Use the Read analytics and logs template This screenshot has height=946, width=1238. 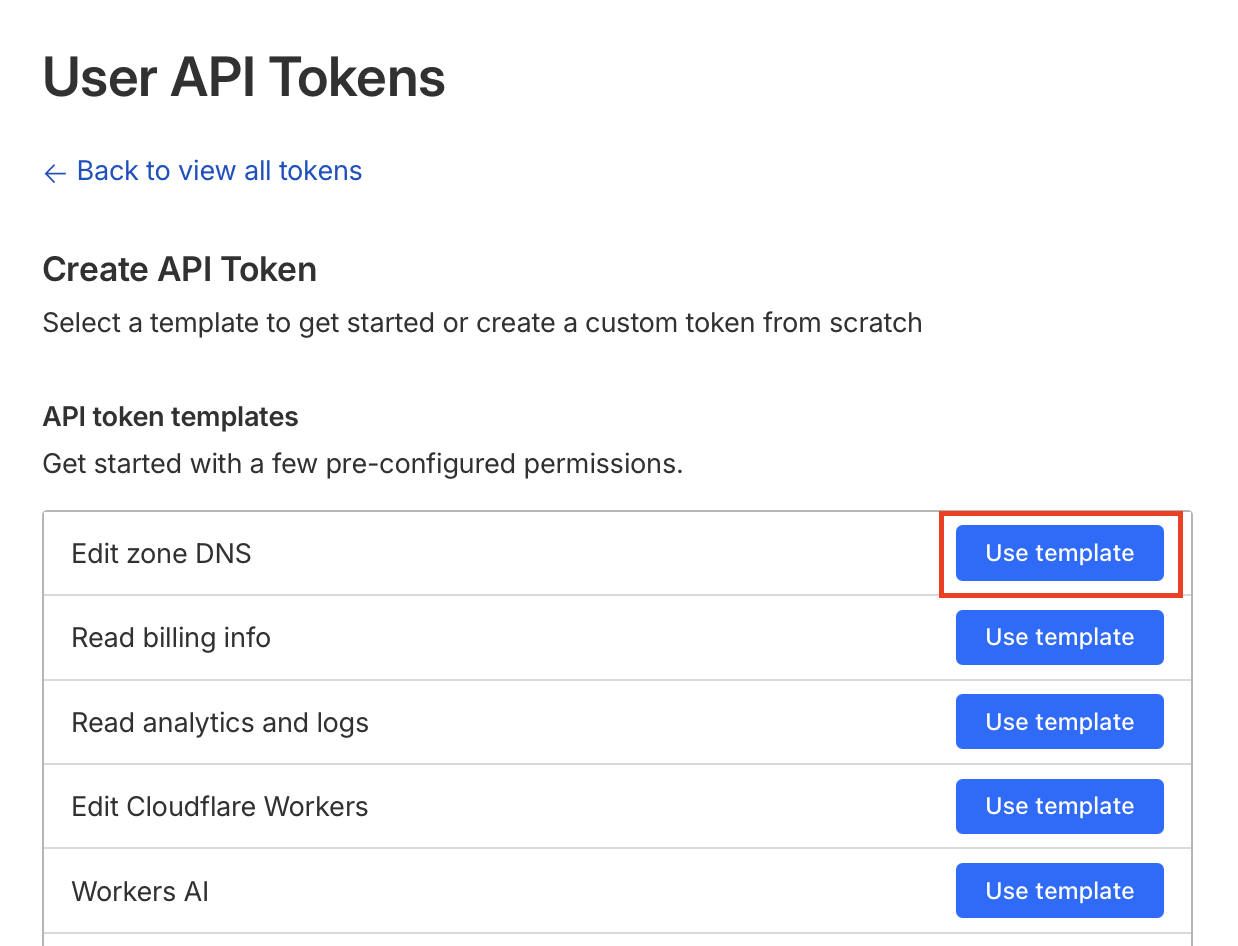click(x=1059, y=722)
